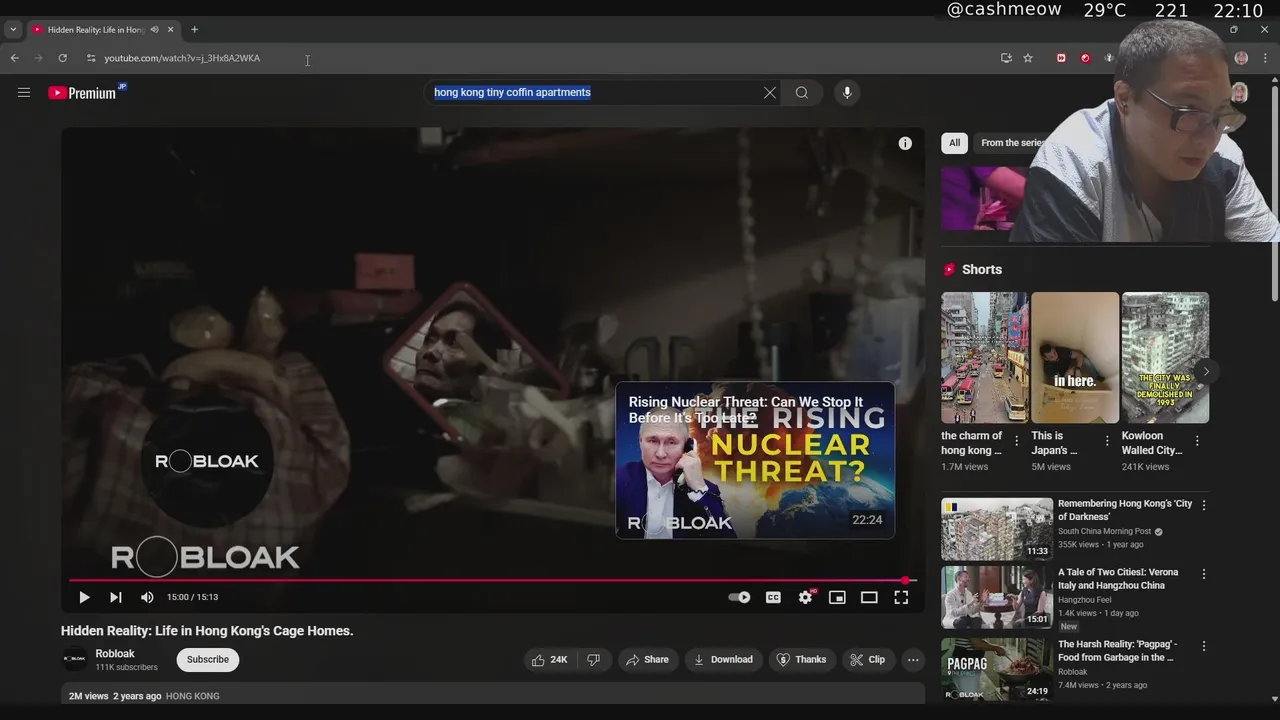Open options for 'the charm of hong kong' Short
The height and width of the screenshot is (720, 1280).
(1017, 441)
